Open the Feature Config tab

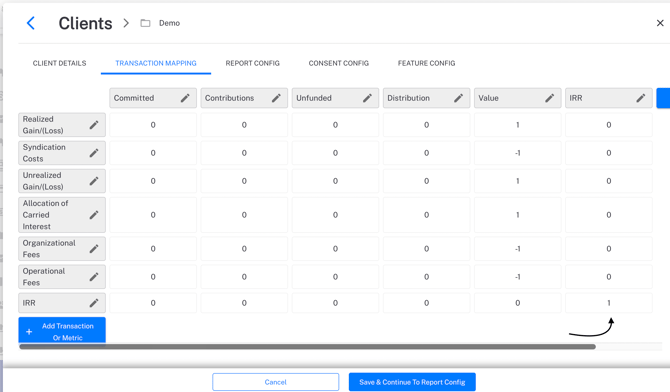pos(426,63)
